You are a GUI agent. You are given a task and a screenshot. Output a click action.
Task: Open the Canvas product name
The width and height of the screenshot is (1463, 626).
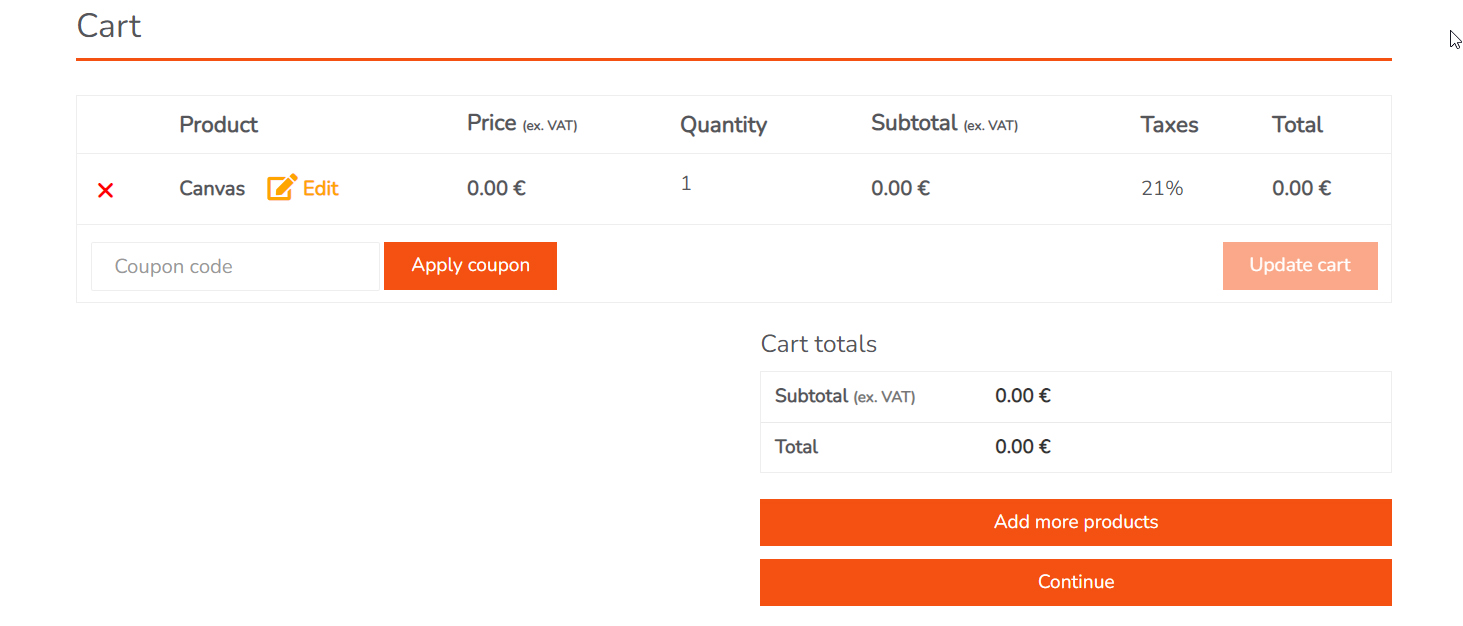point(212,188)
